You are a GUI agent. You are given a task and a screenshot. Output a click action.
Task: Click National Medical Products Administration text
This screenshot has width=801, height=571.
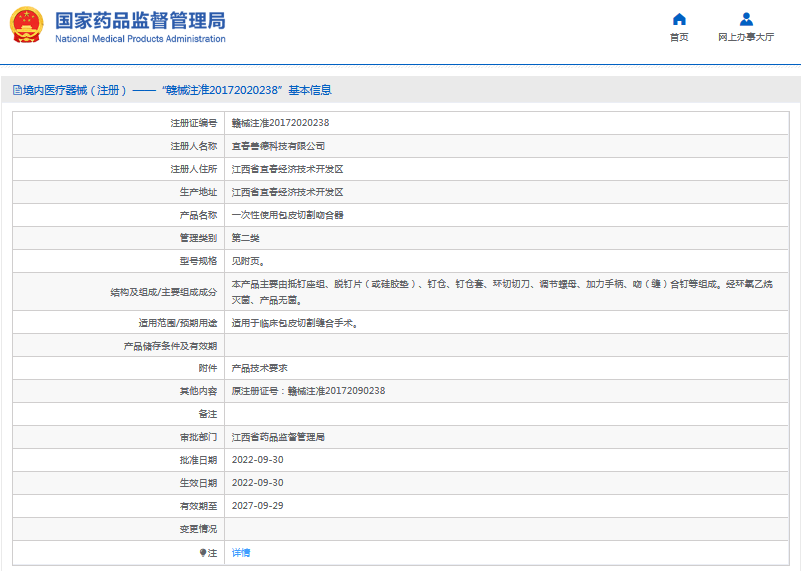(x=140, y=39)
